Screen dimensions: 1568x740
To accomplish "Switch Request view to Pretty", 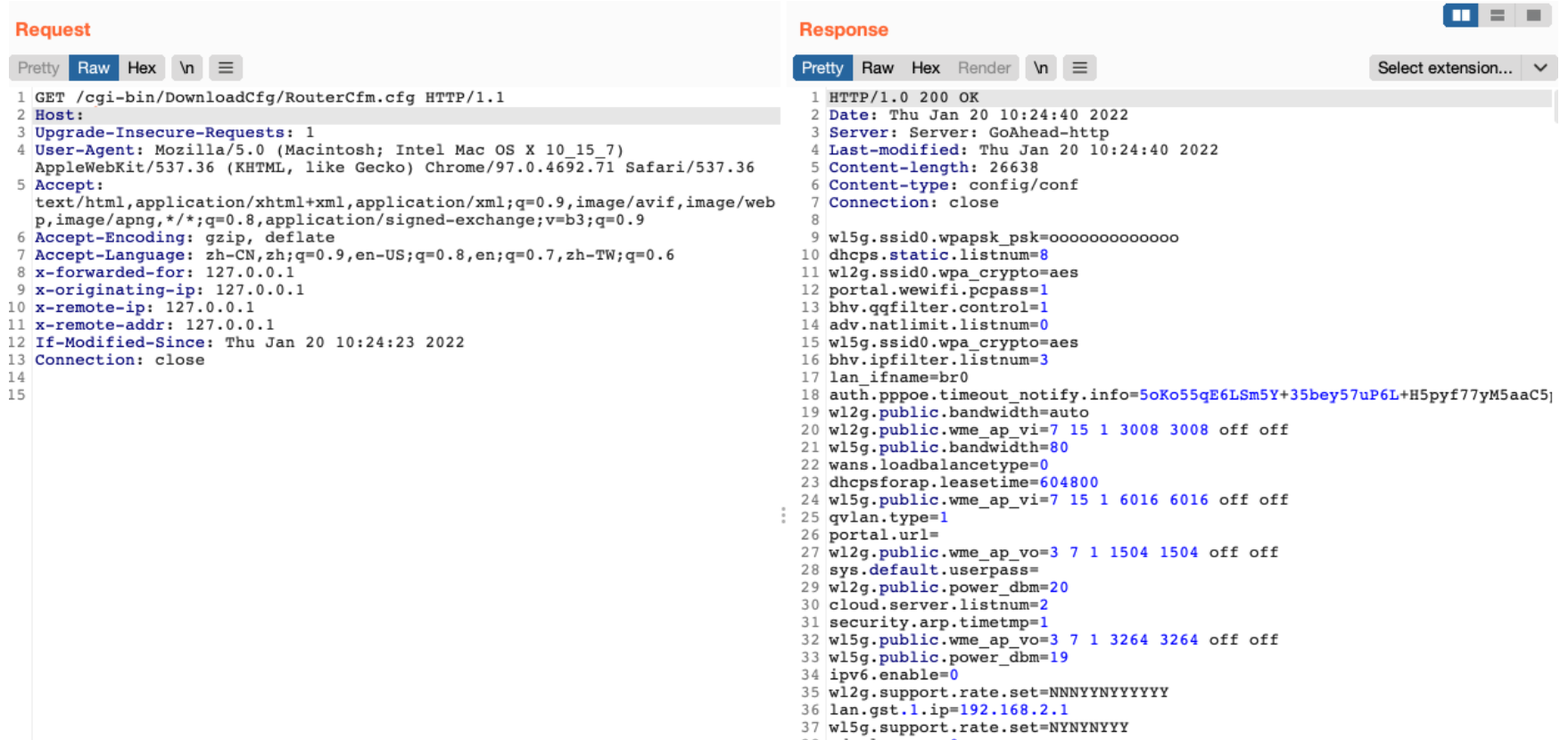I will click(38, 68).
